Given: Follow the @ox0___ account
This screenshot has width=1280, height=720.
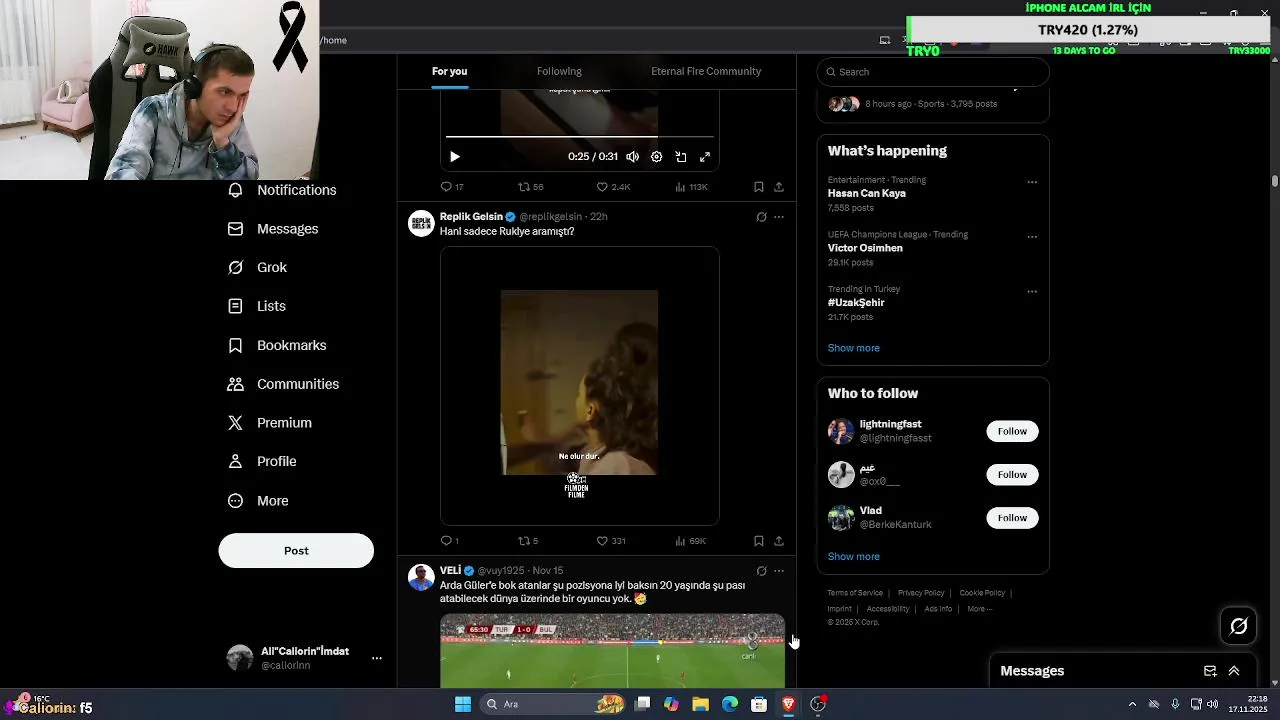Looking at the screenshot, I should coord(1012,475).
